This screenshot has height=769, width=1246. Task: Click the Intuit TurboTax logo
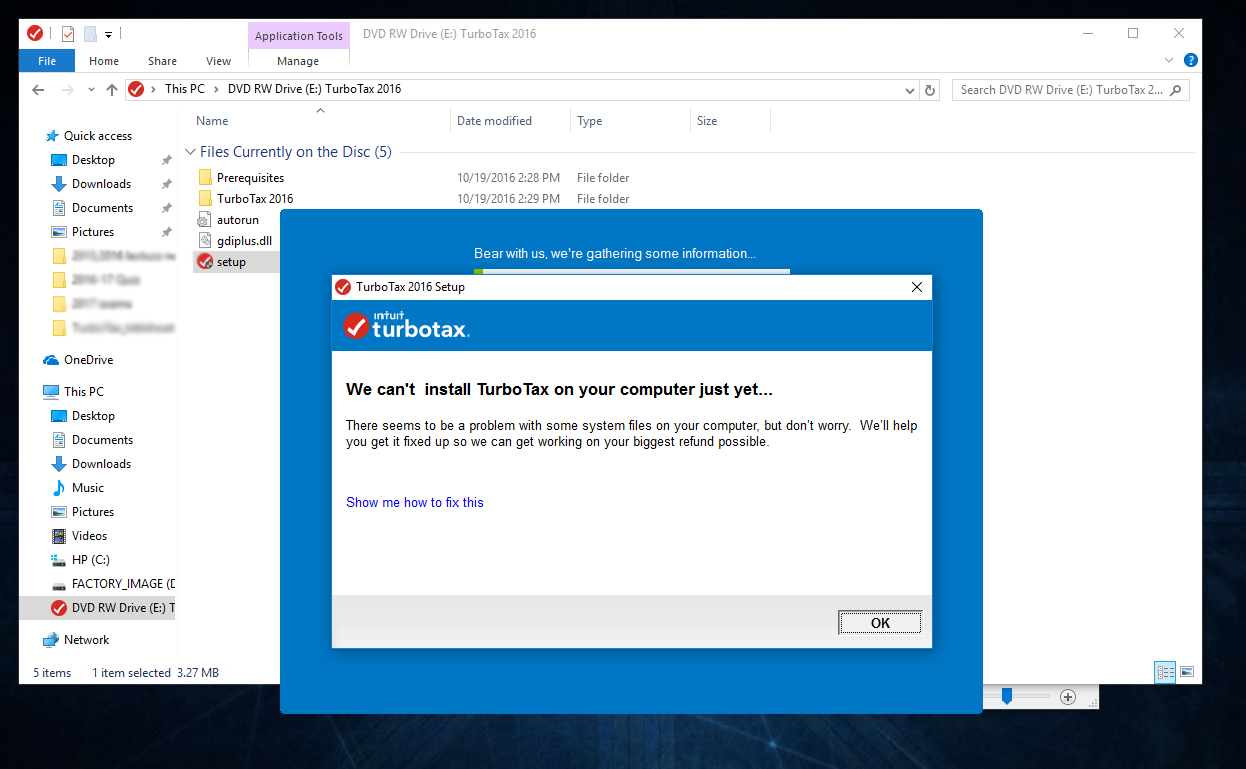406,325
